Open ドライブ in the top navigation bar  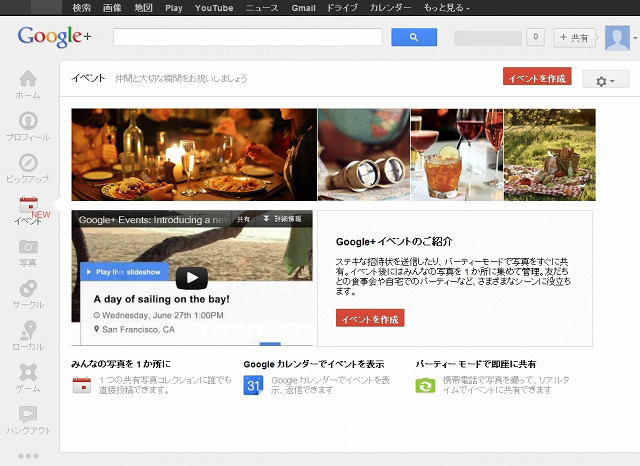click(342, 8)
